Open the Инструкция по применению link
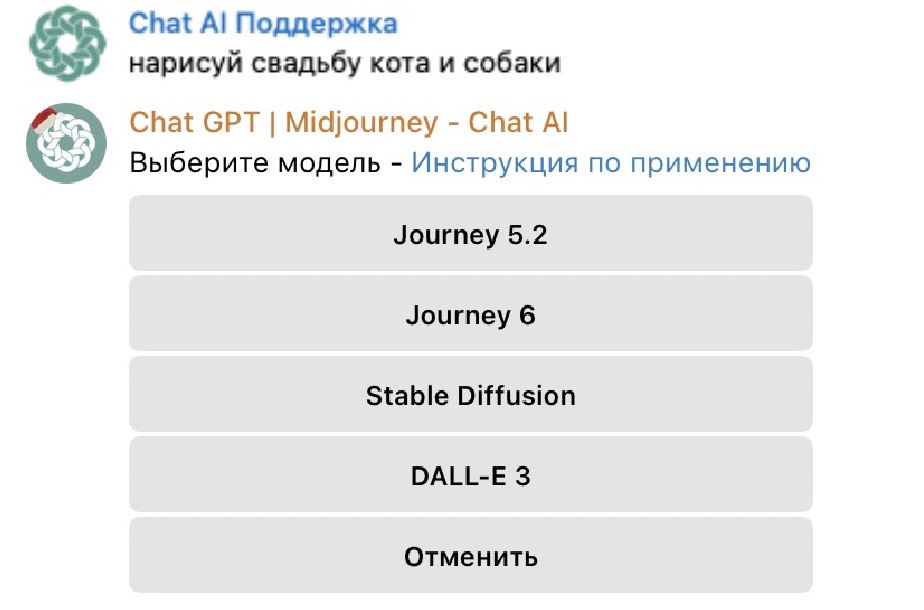This screenshot has width=924, height=610. click(x=610, y=163)
